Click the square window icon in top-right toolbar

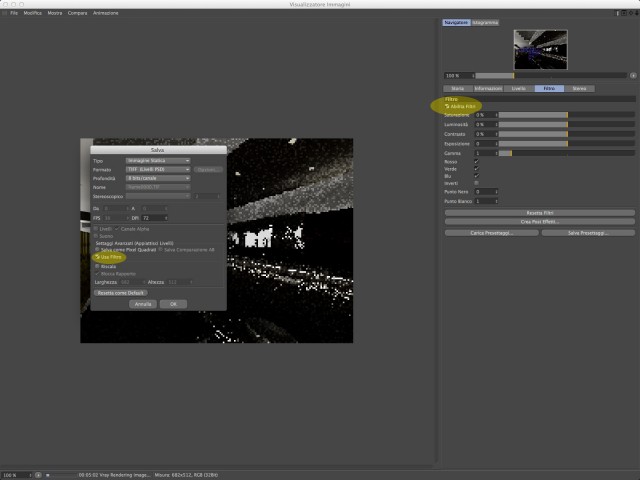(x=624, y=13)
